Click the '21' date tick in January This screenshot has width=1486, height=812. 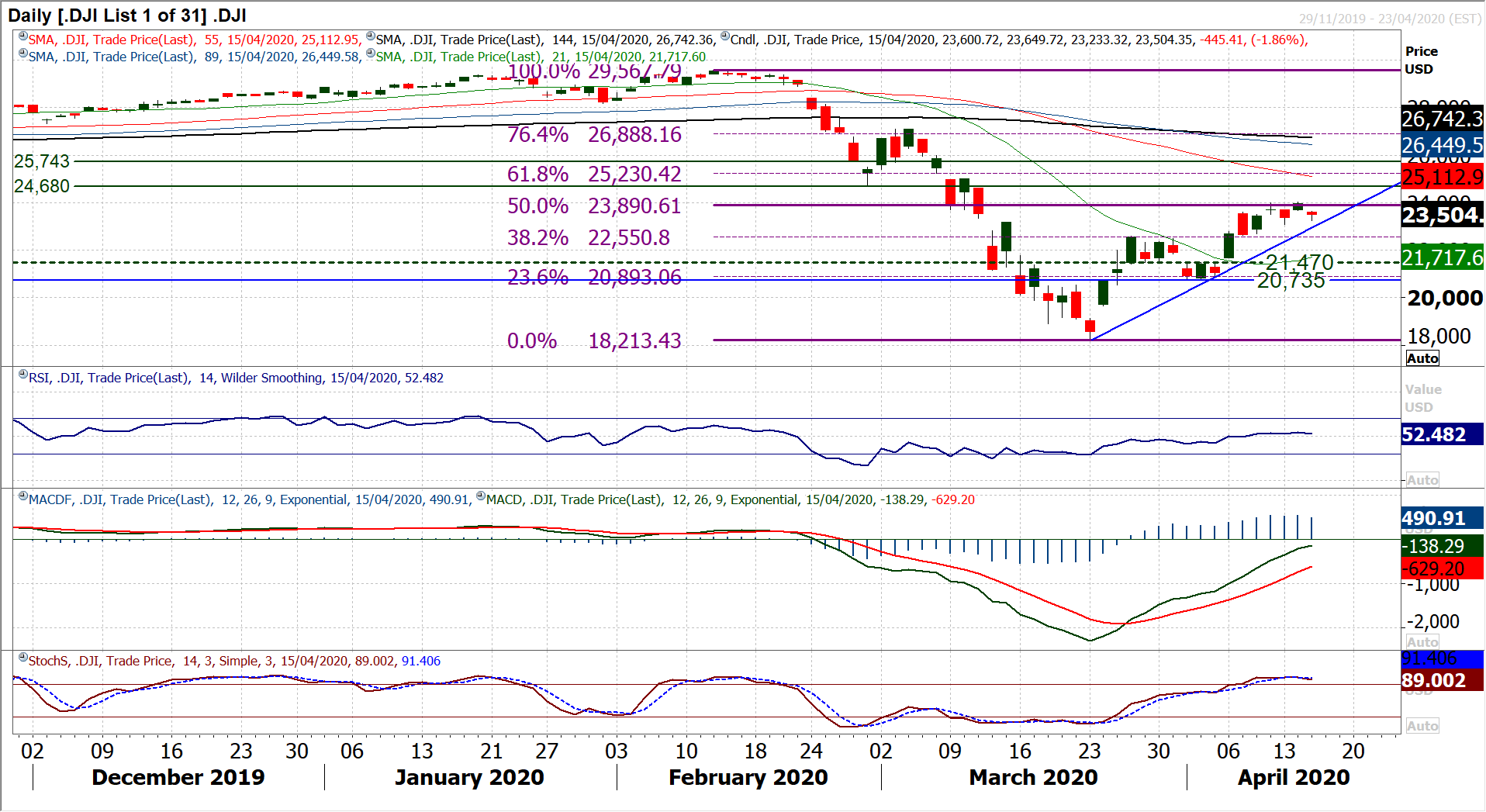(492, 751)
